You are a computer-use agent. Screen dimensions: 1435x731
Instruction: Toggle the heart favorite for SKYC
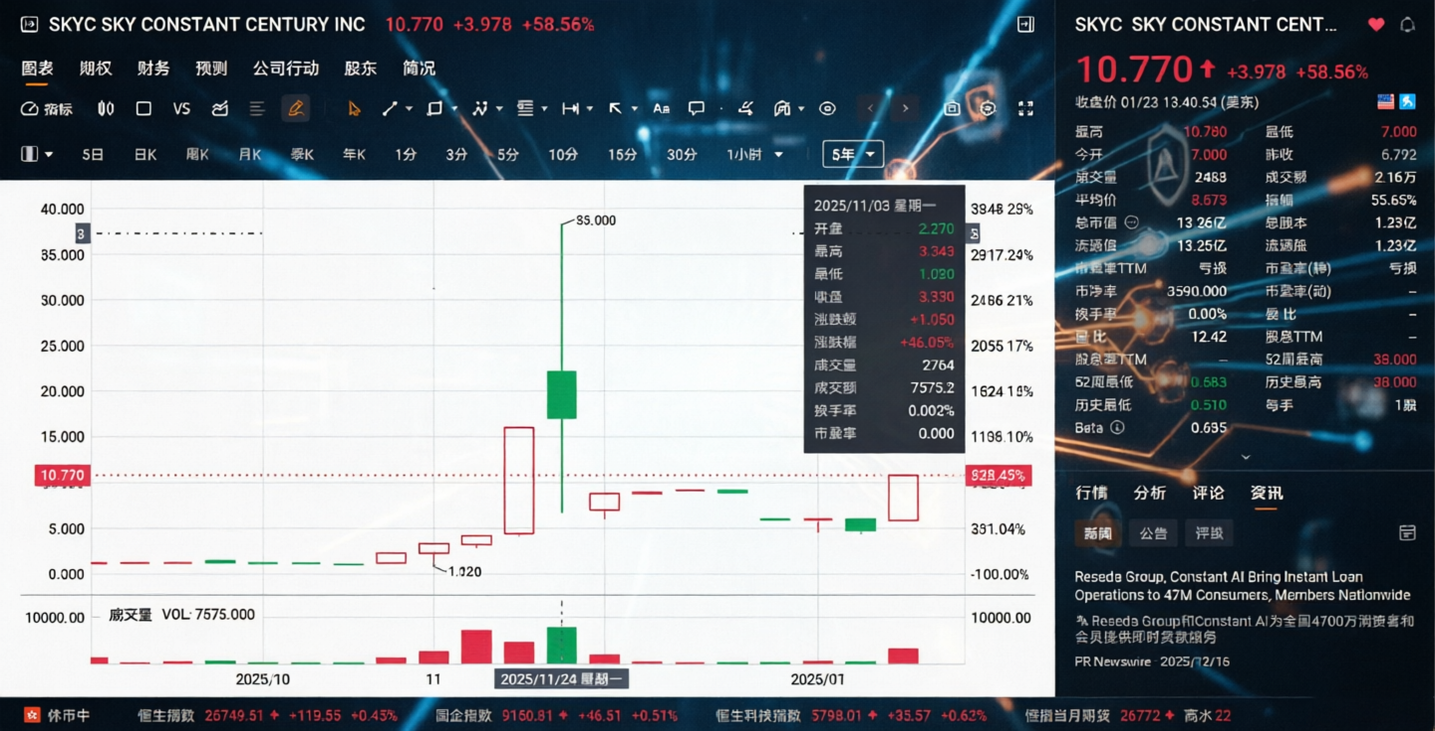[1376, 24]
